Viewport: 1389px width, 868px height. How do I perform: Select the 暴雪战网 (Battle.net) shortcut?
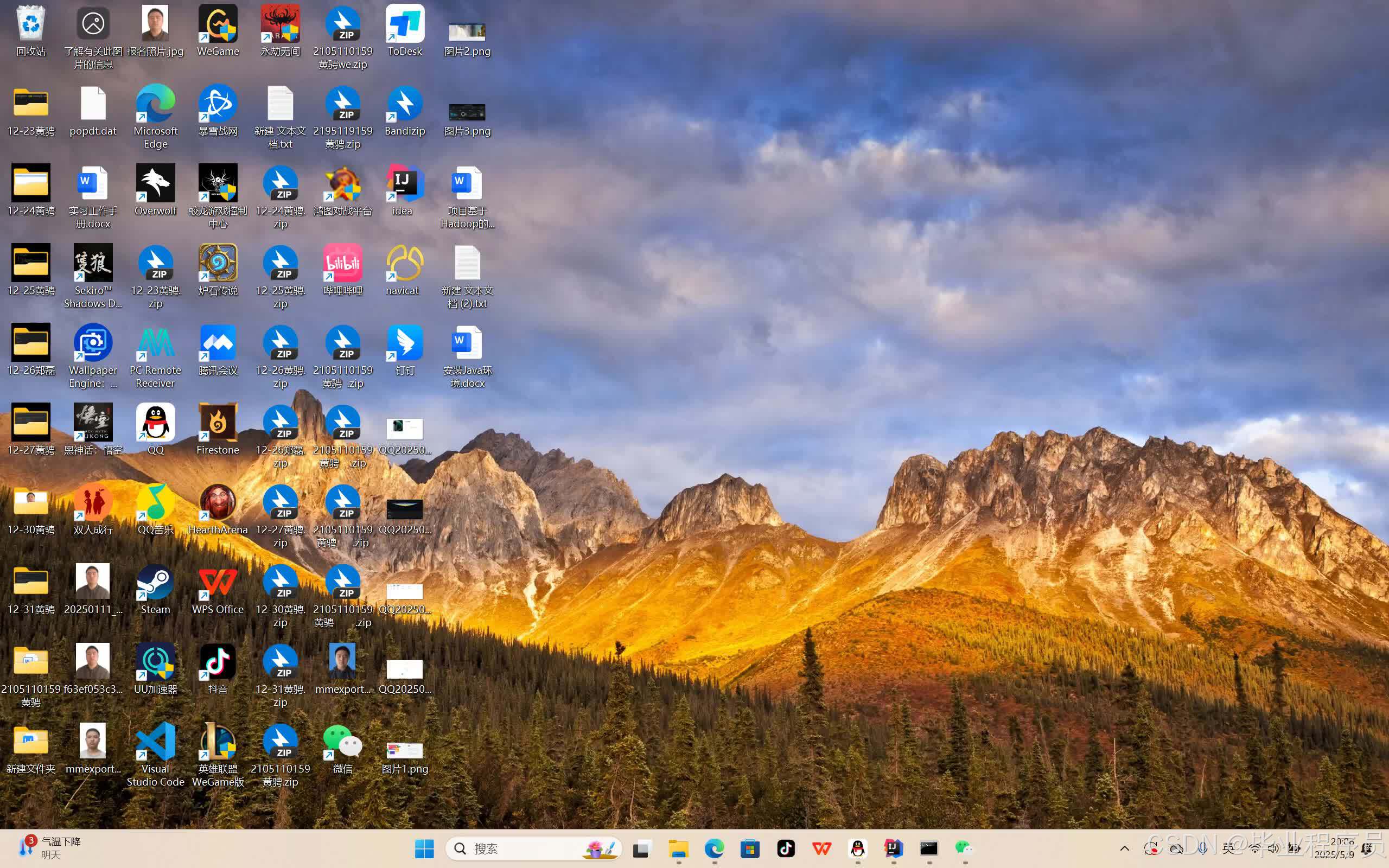218,111
